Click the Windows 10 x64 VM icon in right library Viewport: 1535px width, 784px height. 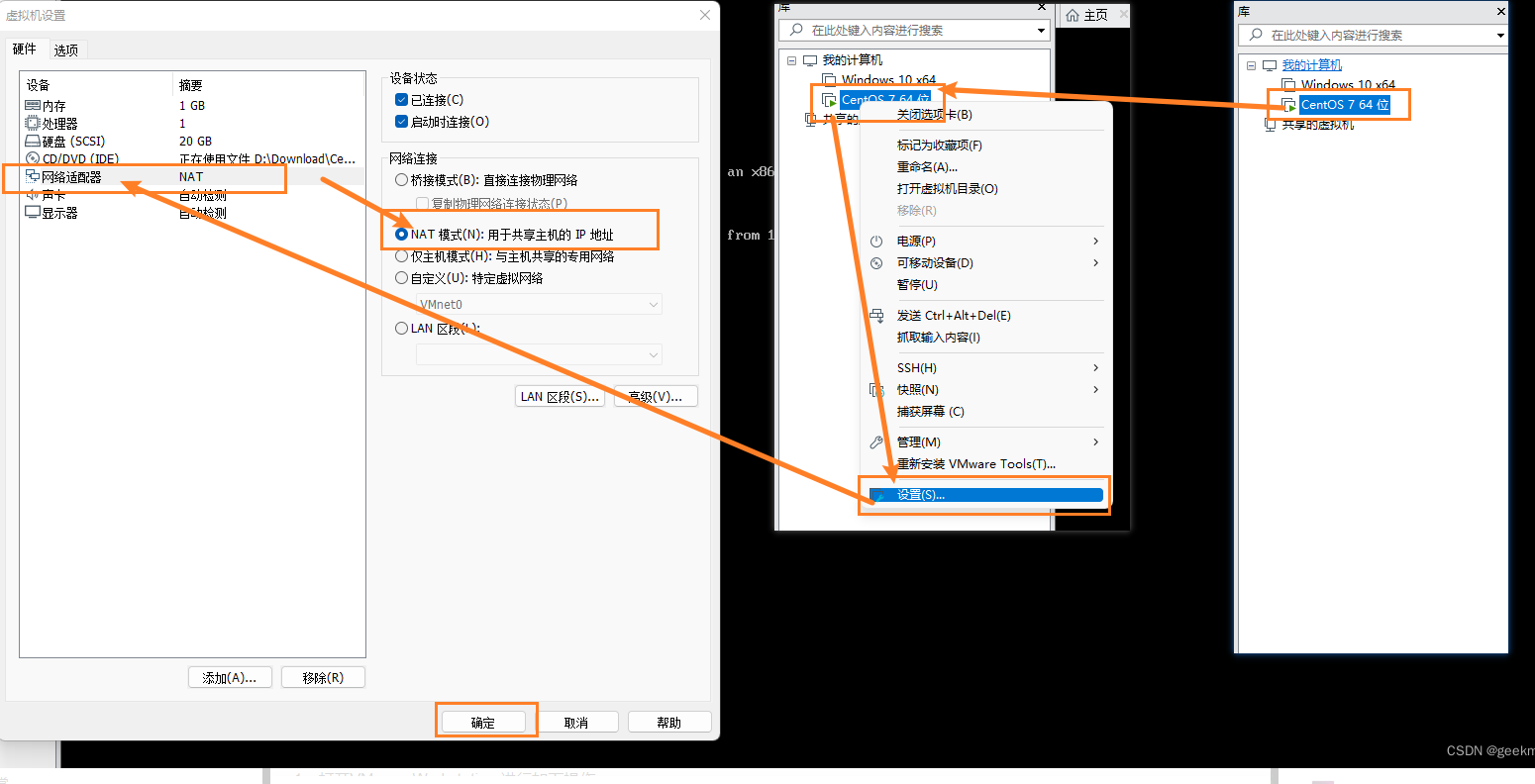tap(1289, 85)
